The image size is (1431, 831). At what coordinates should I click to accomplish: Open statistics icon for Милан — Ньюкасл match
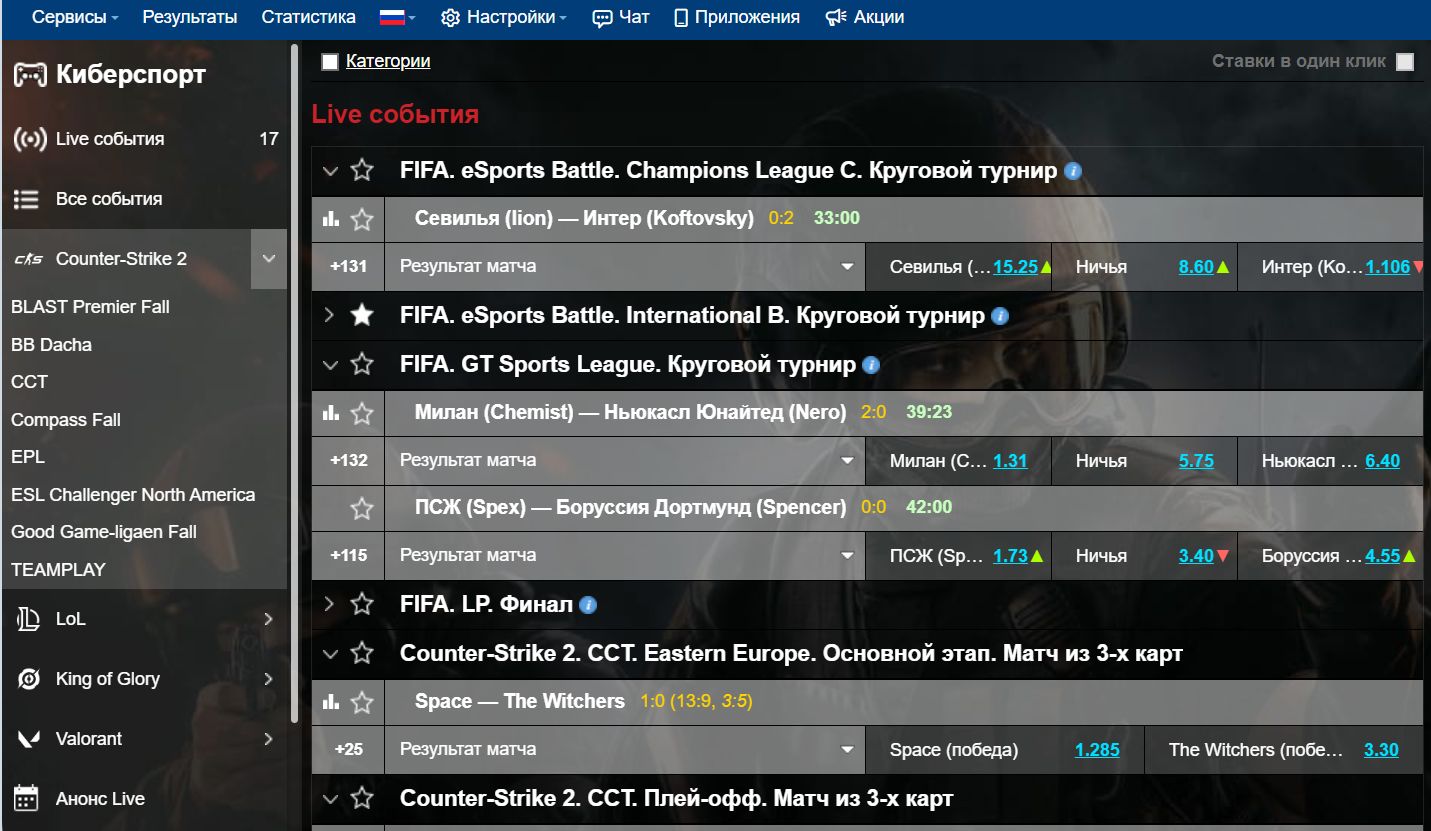pos(331,412)
